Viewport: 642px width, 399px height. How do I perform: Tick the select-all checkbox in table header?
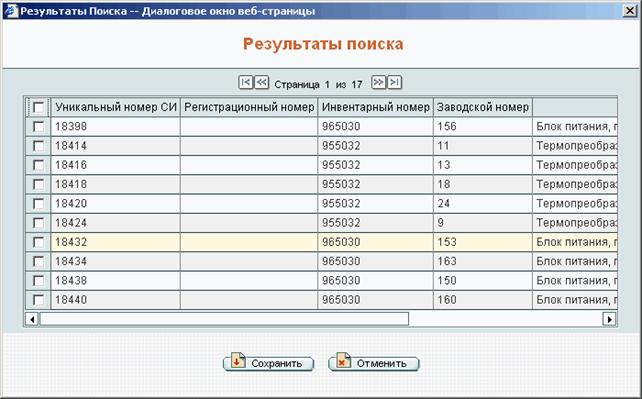(x=38, y=107)
